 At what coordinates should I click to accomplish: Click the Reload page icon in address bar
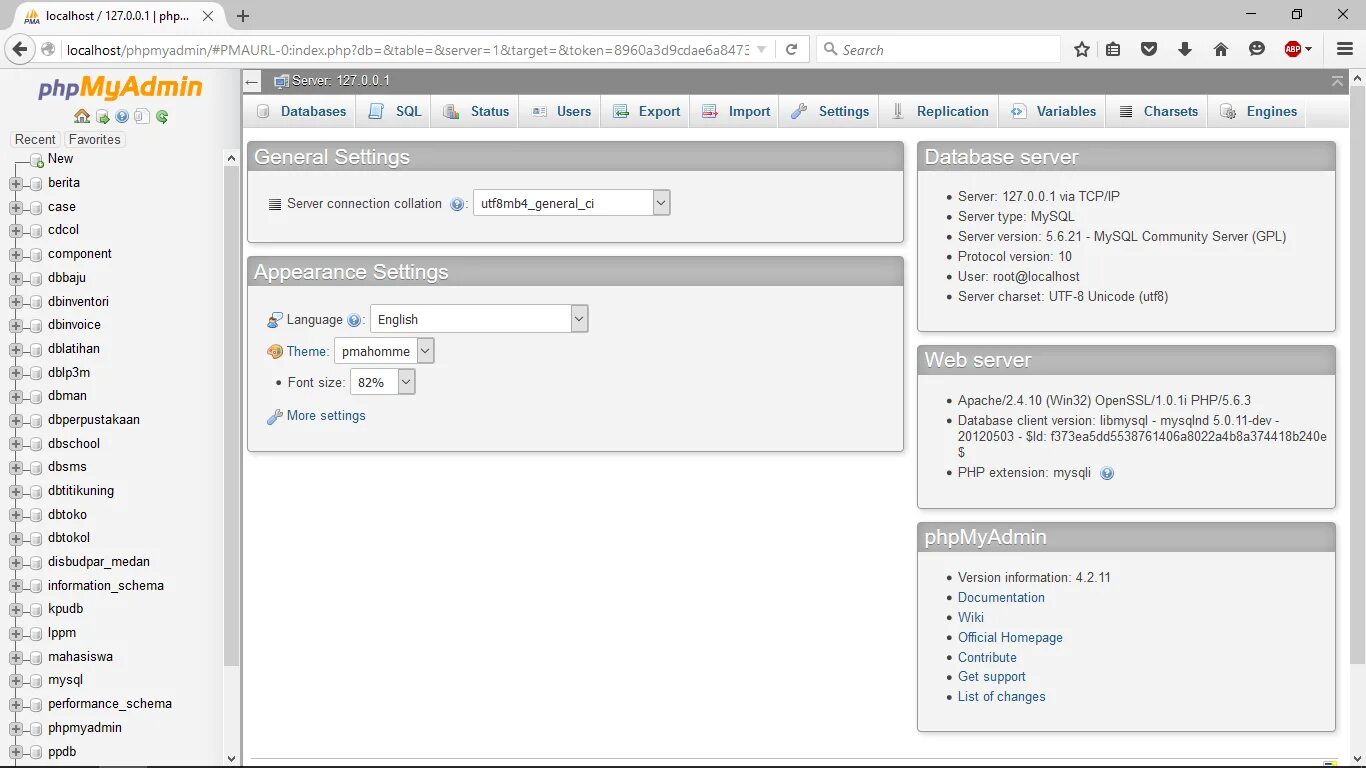(791, 49)
